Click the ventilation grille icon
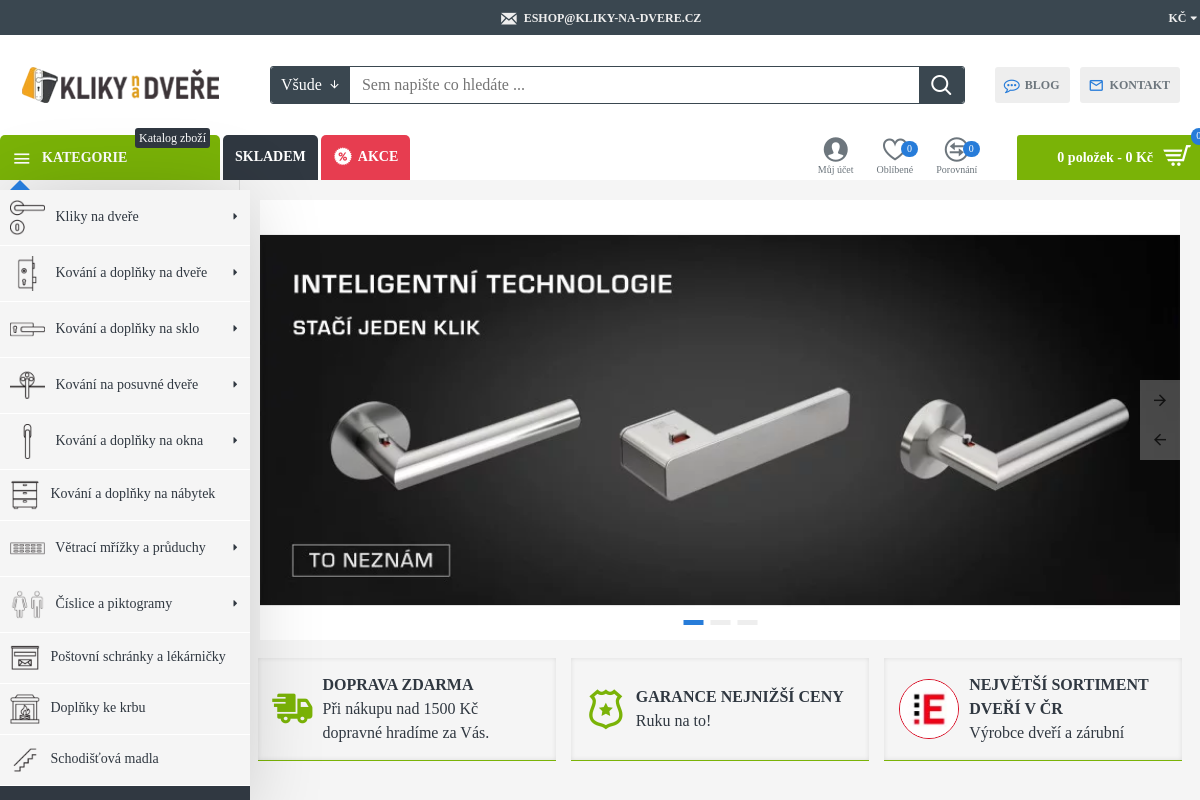This screenshot has width=1200, height=800. [x=27, y=548]
